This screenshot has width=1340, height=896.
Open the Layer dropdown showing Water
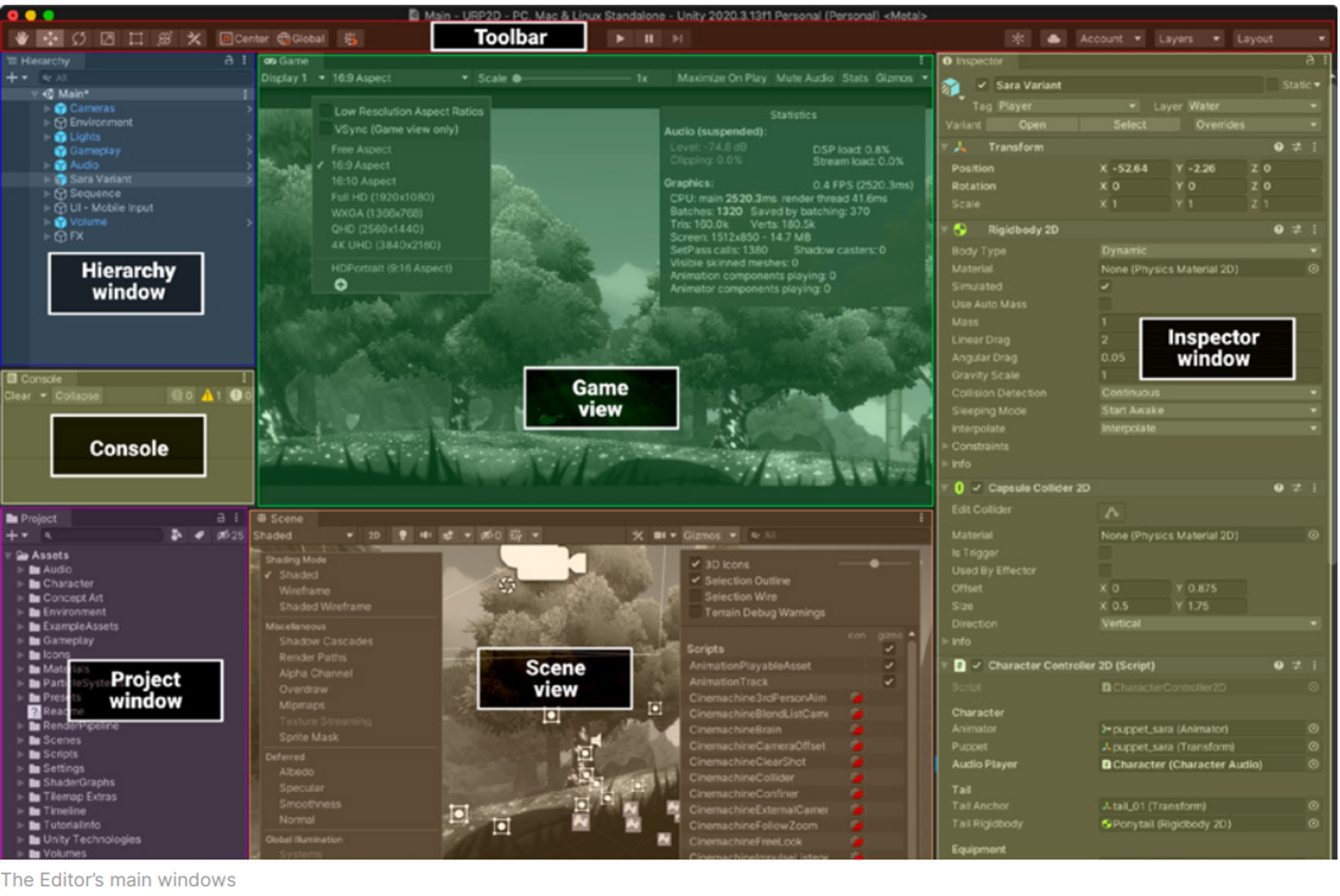tap(1253, 106)
